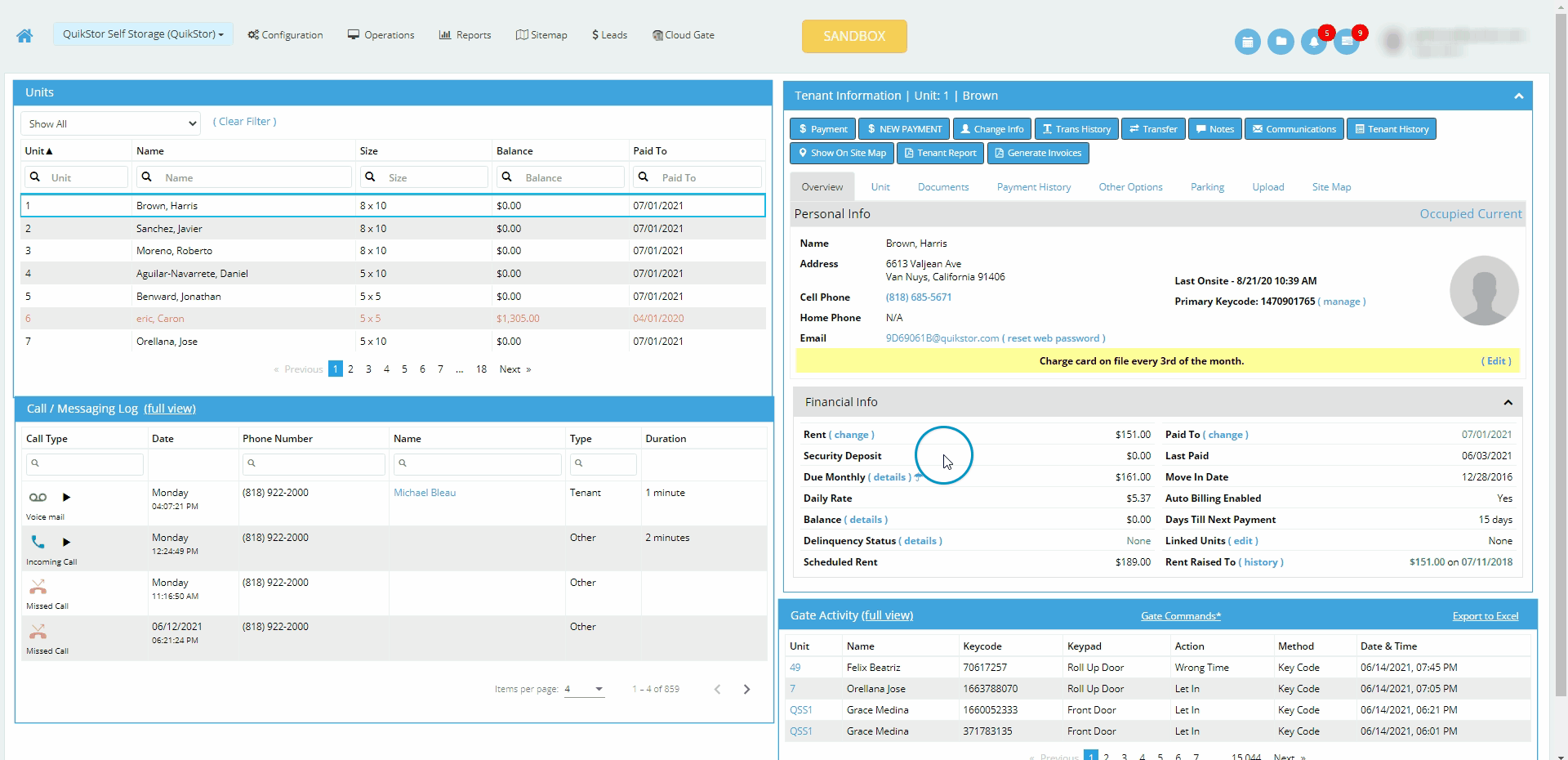Screen dimensions: 1568x760
Task: Open the calendar icon in header
Action: pyautogui.click(x=1247, y=42)
